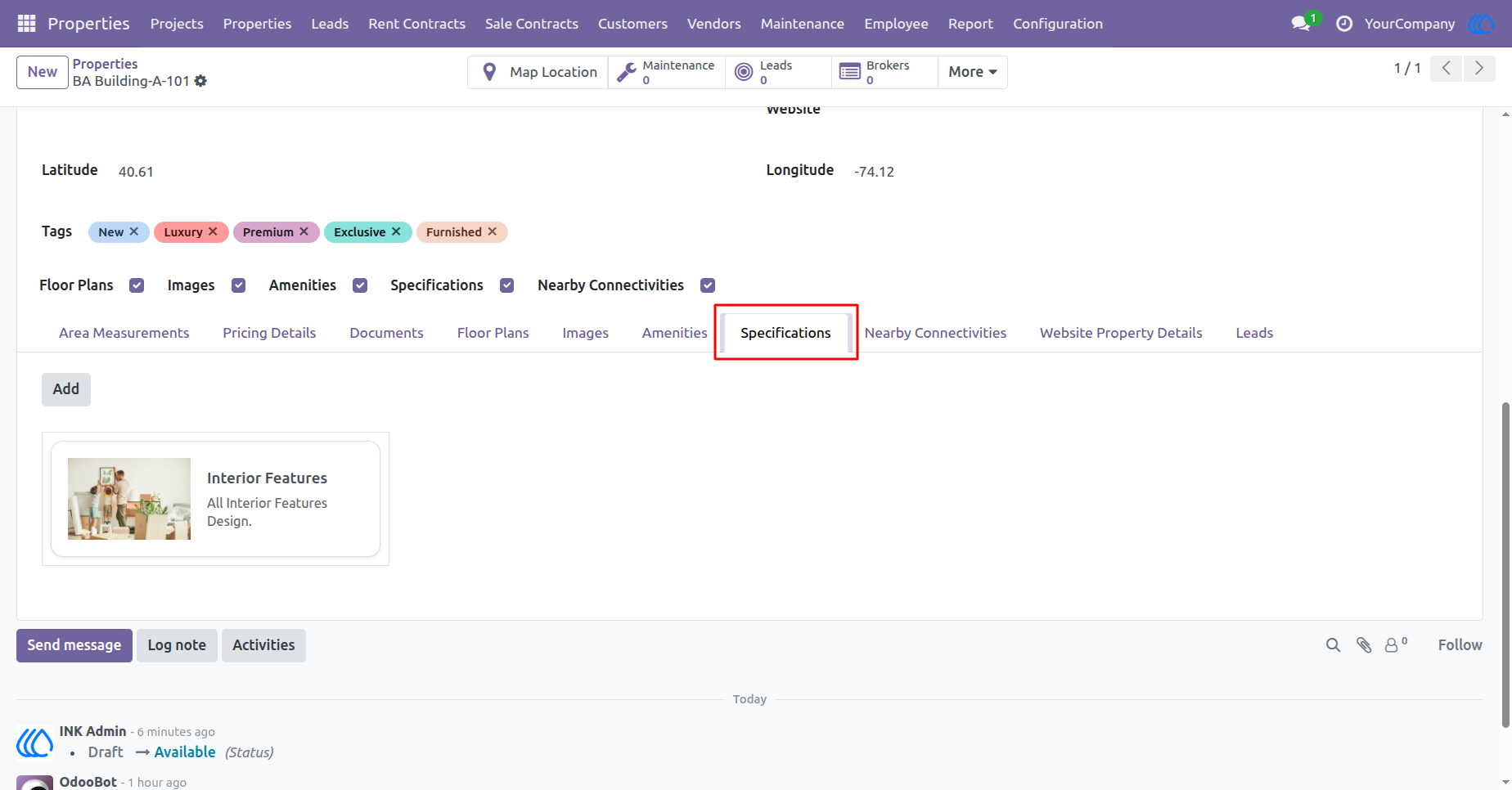Image resolution: width=1512 pixels, height=790 pixels.
Task: Show followers icon
Action: [x=1396, y=645]
